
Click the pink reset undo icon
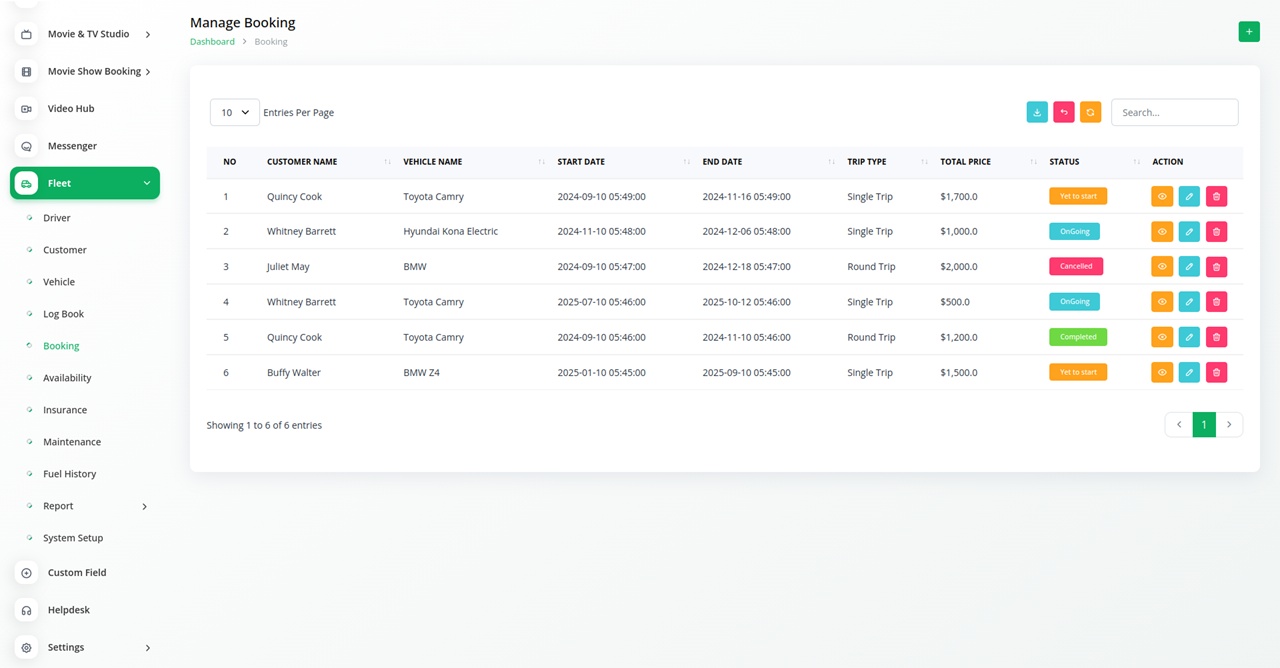(x=1064, y=112)
